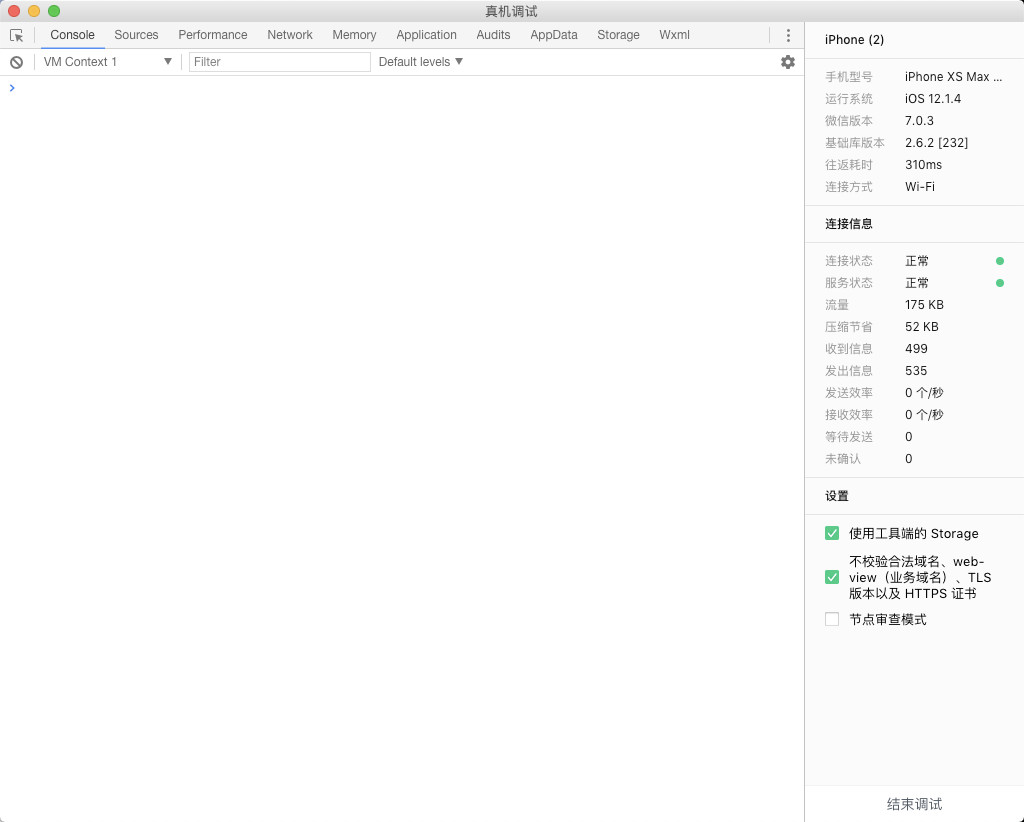Go to the Audits tab

(493, 35)
